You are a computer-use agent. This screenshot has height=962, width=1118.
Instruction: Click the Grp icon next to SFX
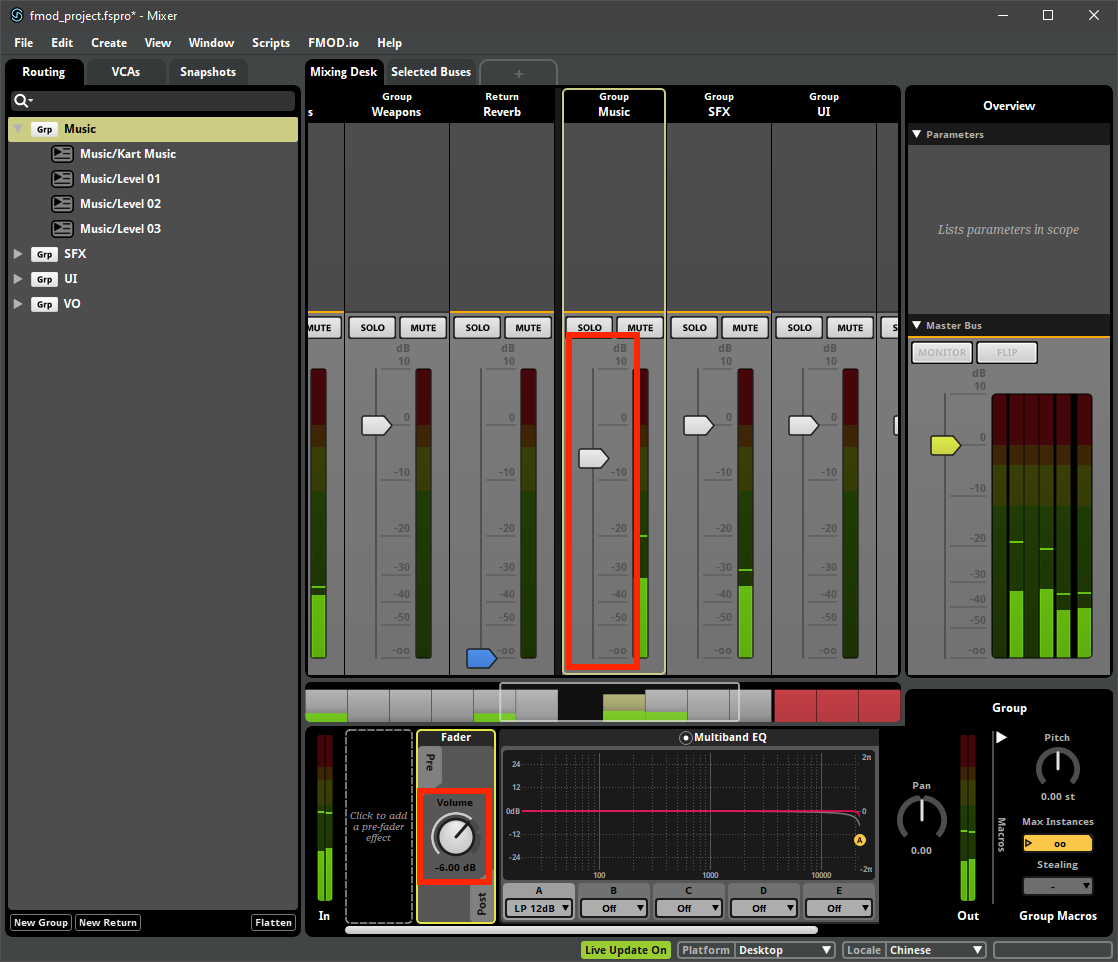pyautogui.click(x=44, y=254)
